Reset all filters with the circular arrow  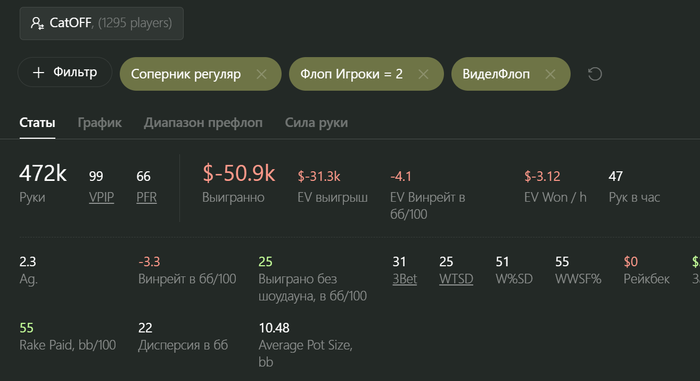[x=595, y=74]
